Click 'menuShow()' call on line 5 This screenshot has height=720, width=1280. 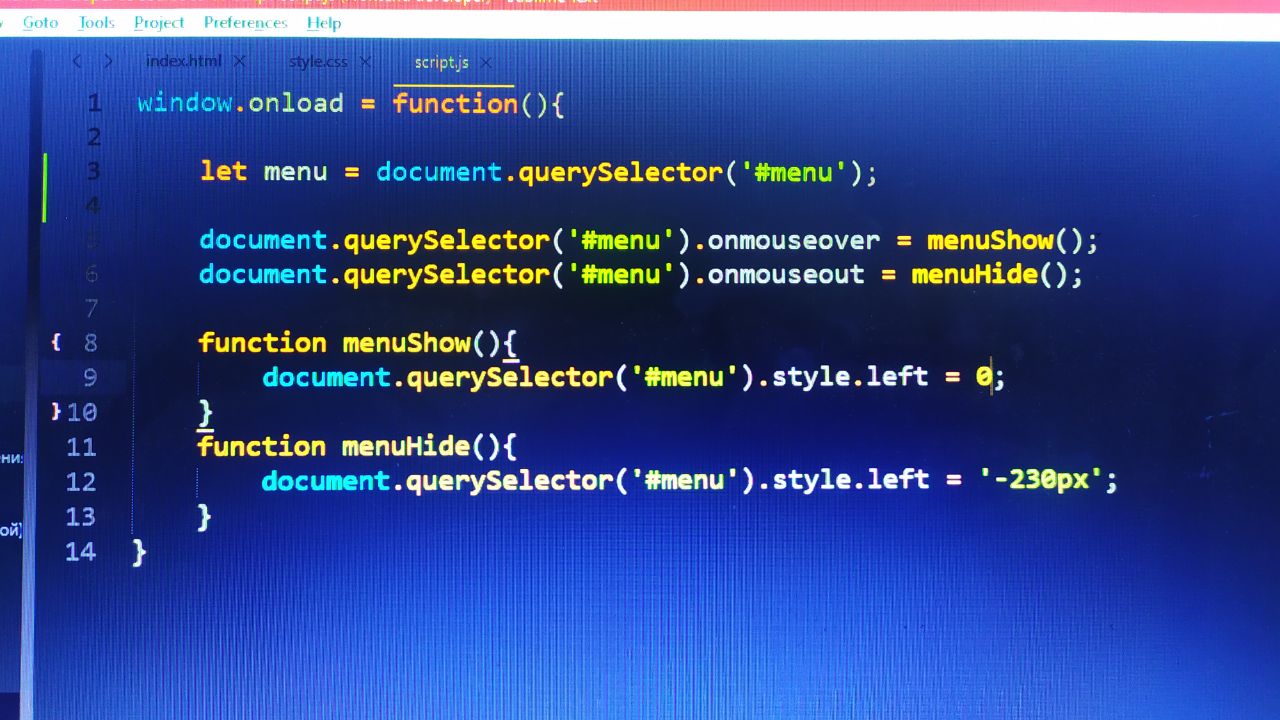click(x=1005, y=240)
